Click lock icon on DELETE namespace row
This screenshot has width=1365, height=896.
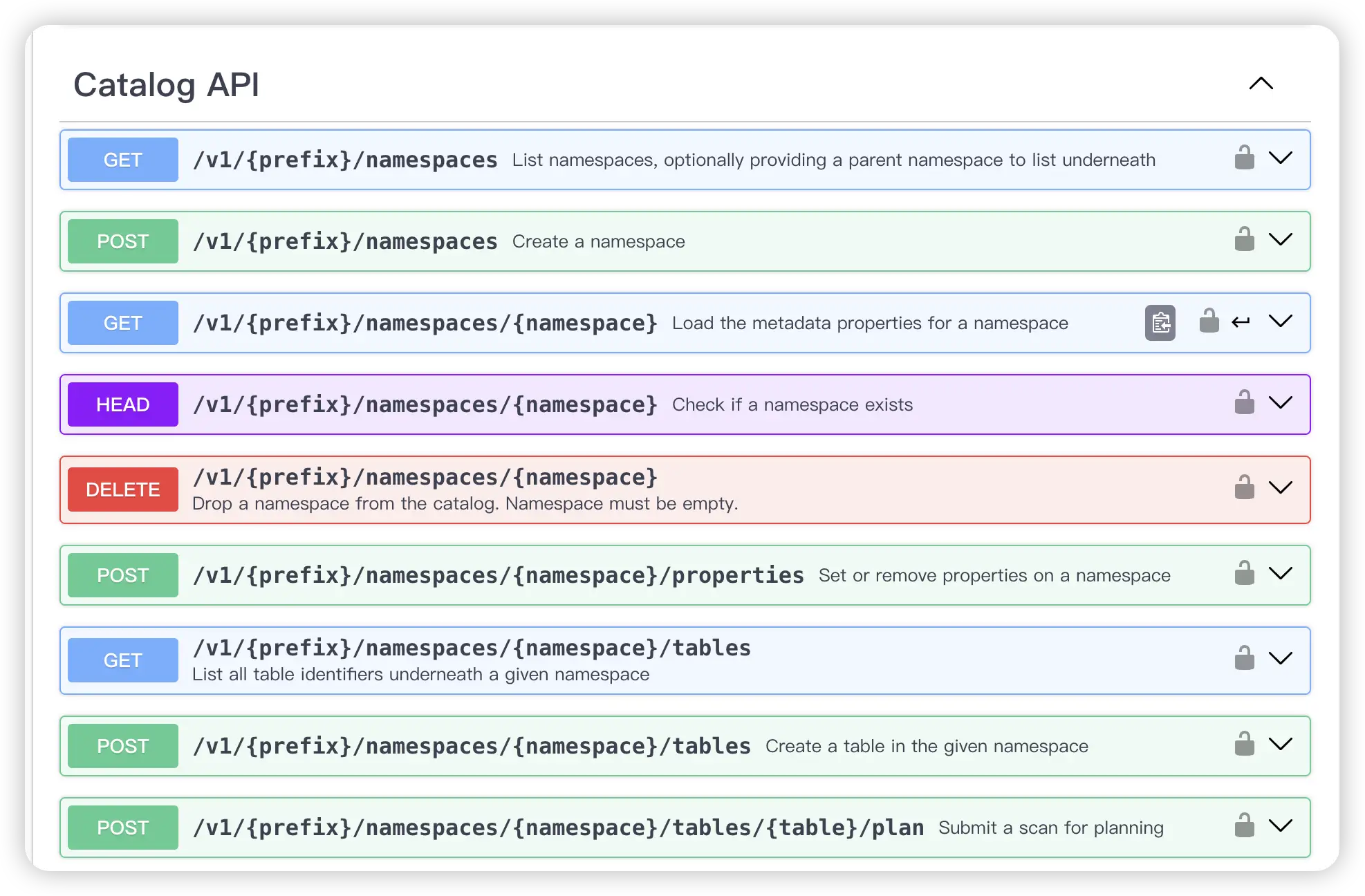1244,488
